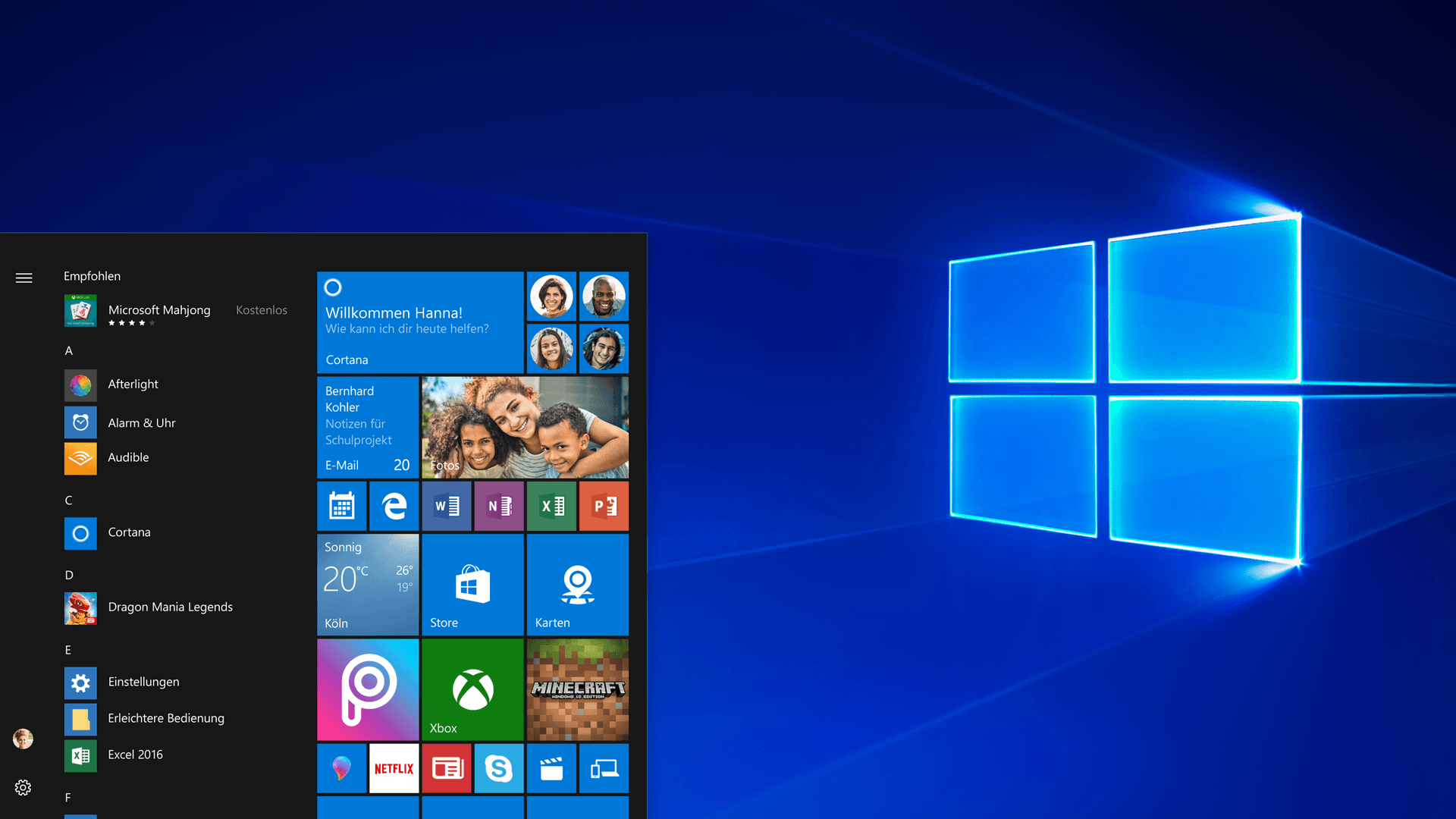This screenshot has height=819, width=1456.
Task: Open the Sonnig Köln weather tile
Action: (368, 585)
